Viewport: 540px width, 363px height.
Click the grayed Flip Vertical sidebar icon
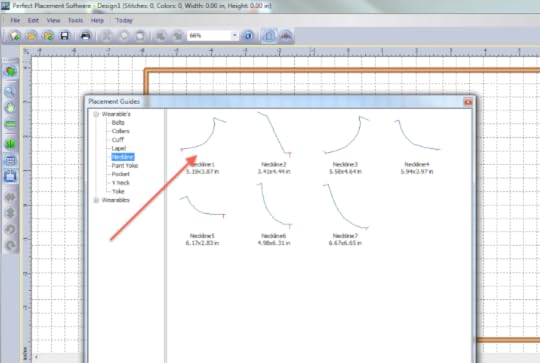pyautogui.click(x=10, y=213)
